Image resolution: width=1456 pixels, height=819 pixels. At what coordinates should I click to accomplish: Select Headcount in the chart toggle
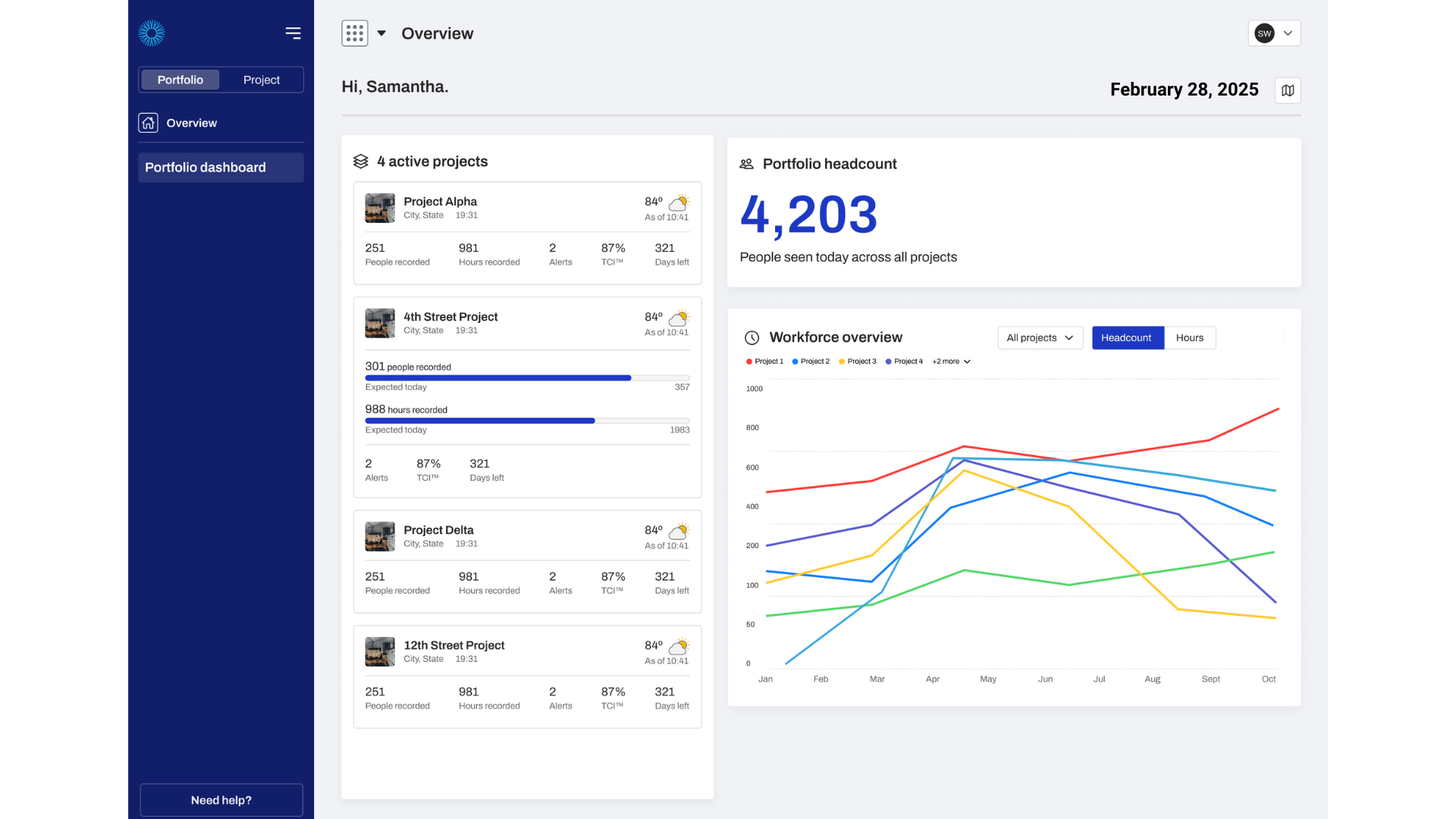pos(1127,337)
